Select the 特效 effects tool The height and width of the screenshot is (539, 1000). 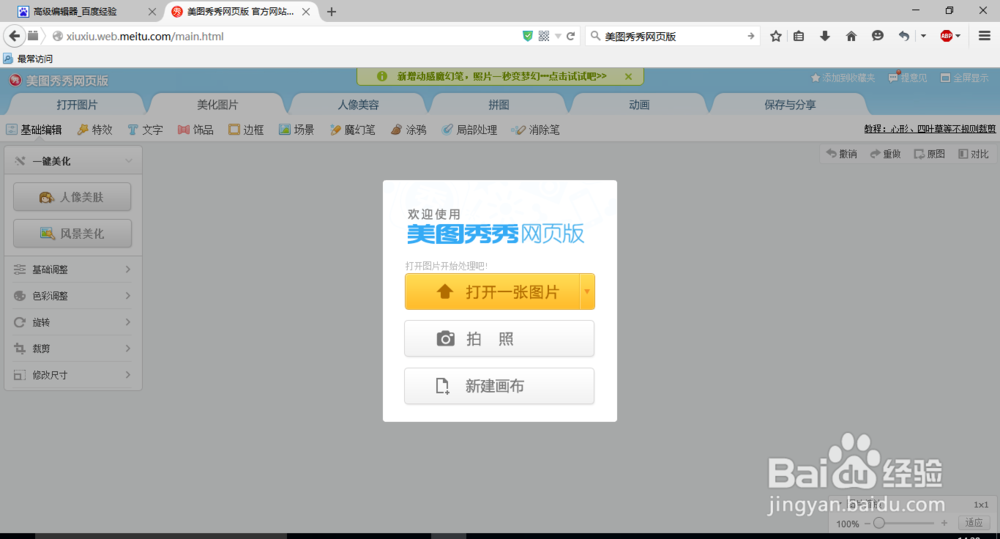[x=95, y=129]
